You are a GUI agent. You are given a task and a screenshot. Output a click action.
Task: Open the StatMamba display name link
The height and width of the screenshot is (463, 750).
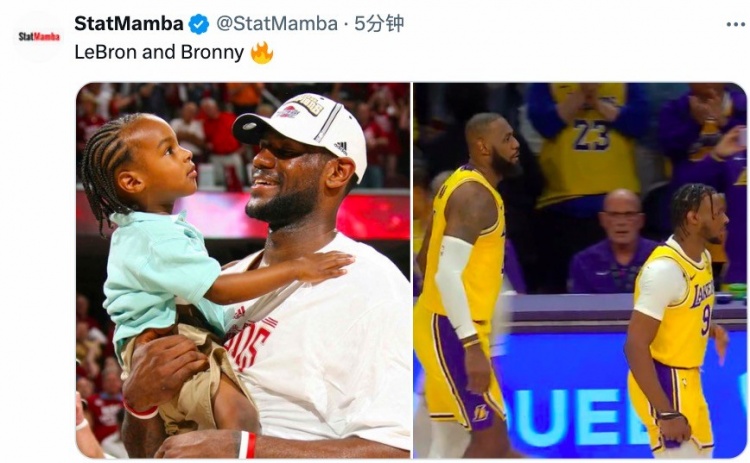(129, 24)
